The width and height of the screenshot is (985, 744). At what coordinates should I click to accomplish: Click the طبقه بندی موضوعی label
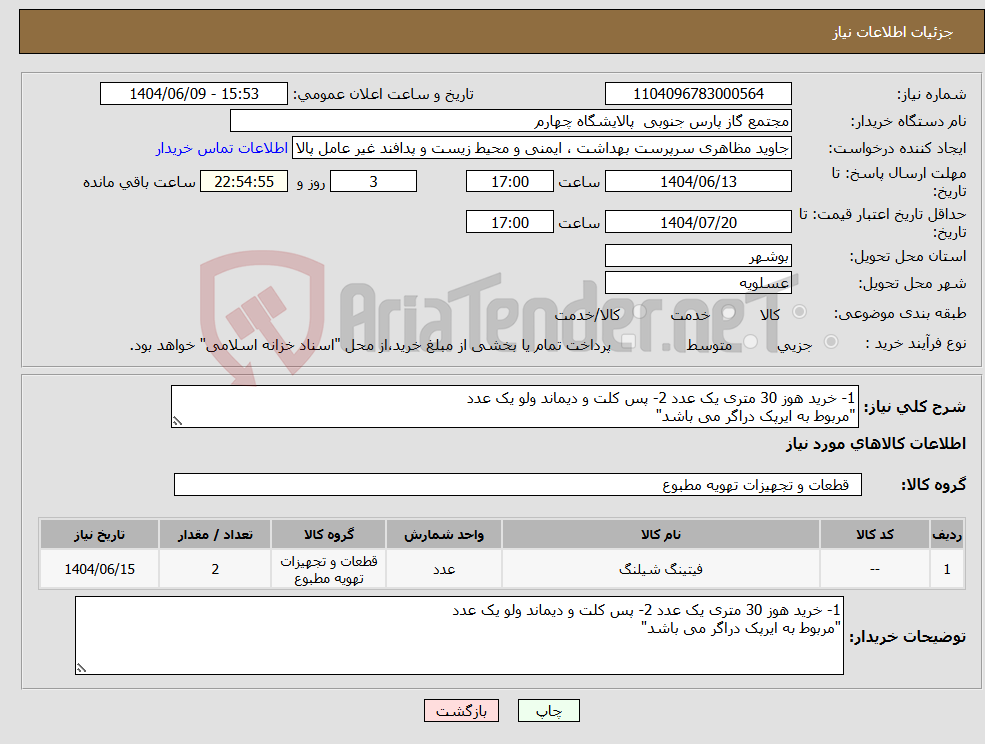(900, 313)
